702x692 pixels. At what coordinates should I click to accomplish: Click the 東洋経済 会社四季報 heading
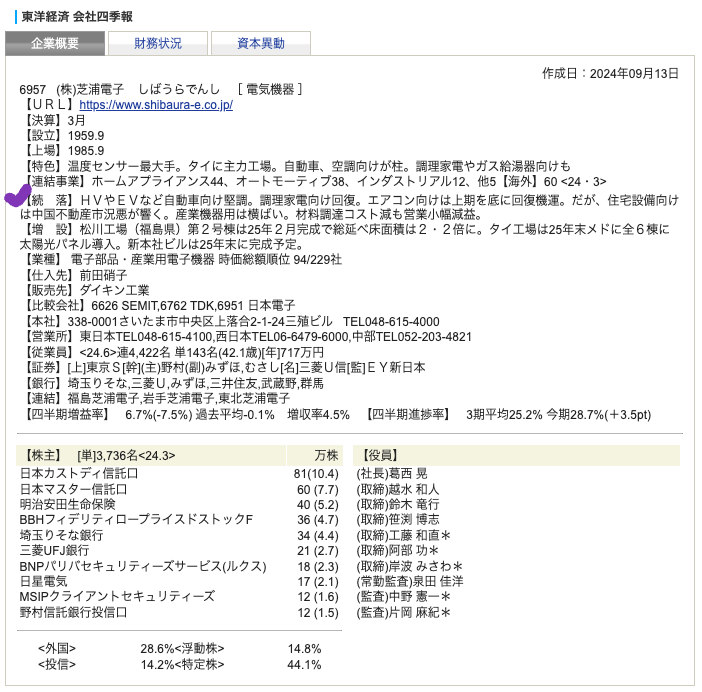pos(77,17)
